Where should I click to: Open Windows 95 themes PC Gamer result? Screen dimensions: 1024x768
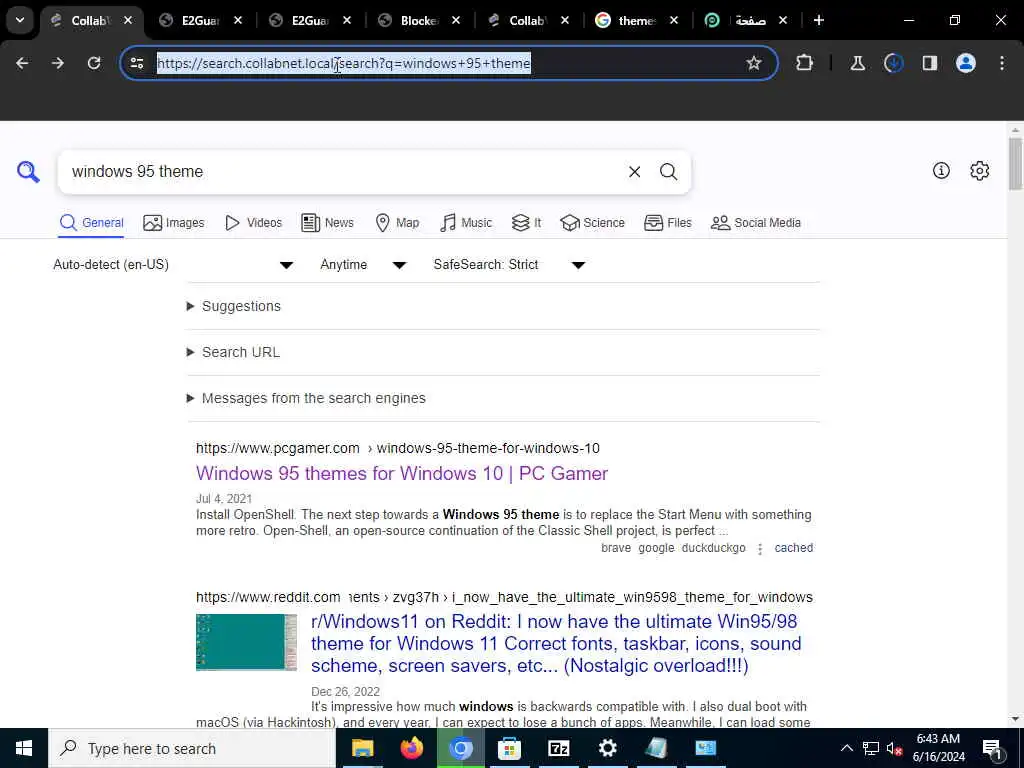[402, 473]
